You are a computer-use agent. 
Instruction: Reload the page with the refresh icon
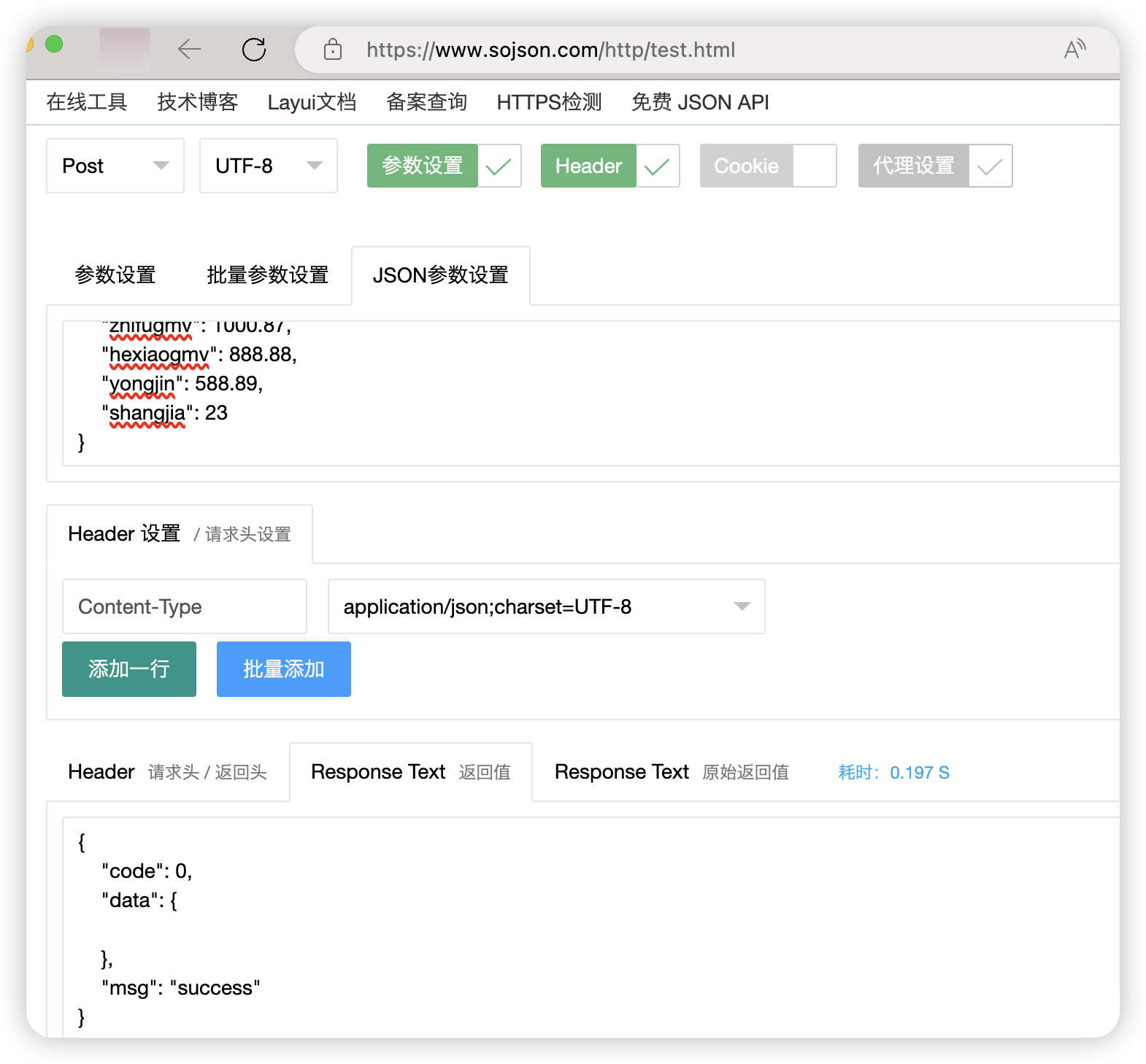pyautogui.click(x=254, y=49)
